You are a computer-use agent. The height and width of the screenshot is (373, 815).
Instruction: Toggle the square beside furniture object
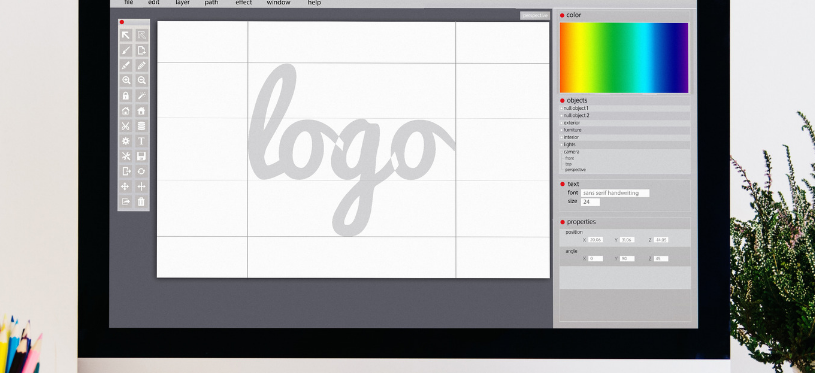click(x=562, y=130)
